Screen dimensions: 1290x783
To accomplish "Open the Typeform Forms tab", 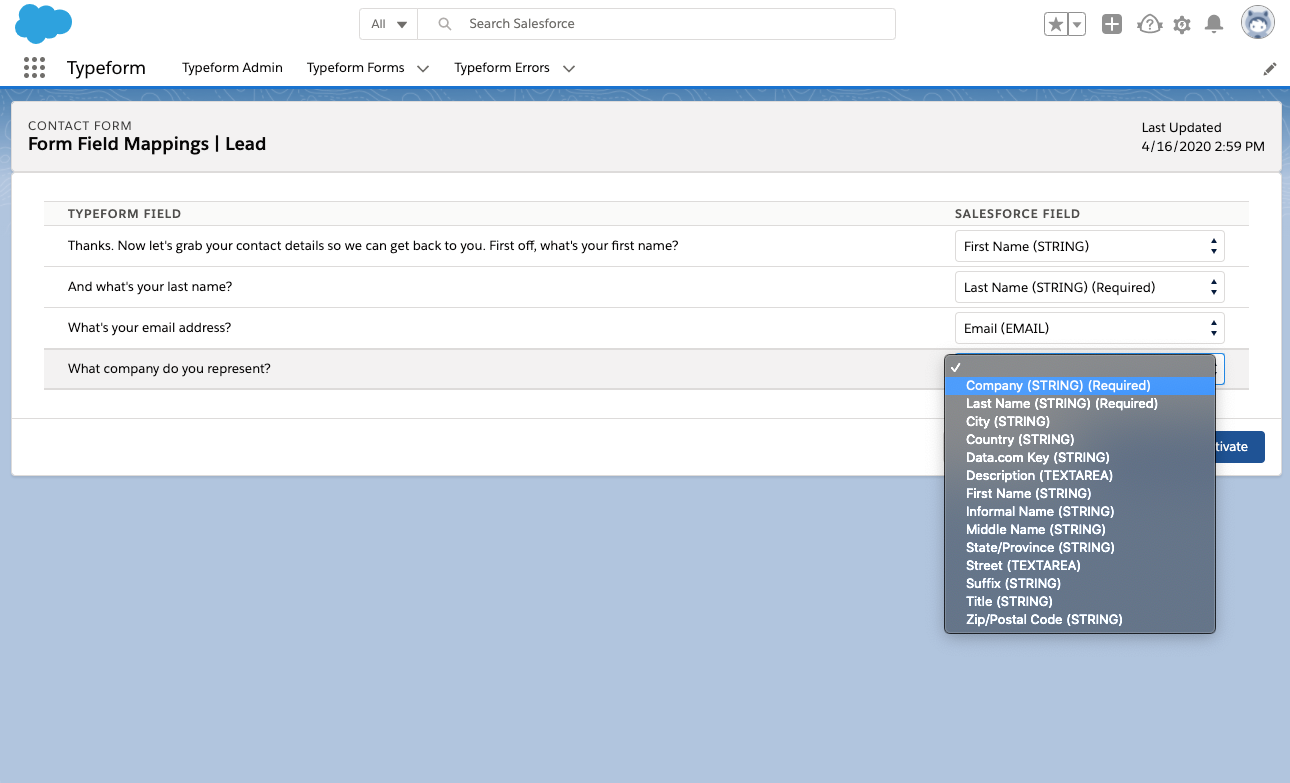I will [356, 68].
